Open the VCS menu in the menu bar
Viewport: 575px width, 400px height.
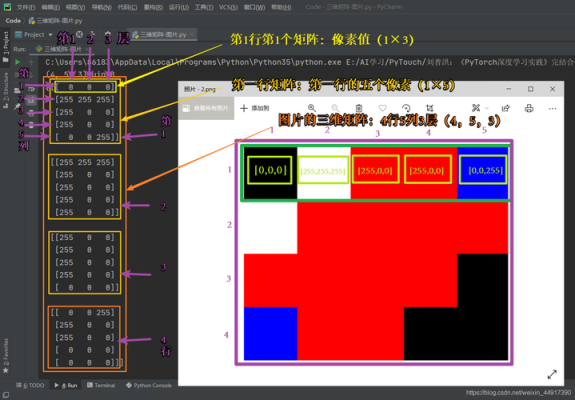click(228, 7)
